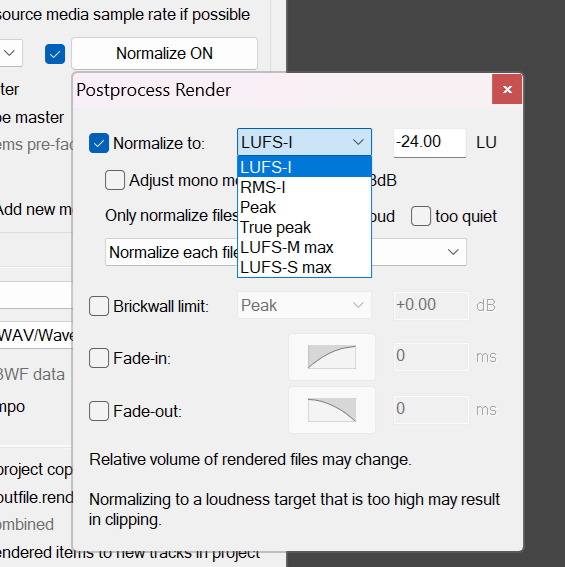This screenshot has width=565, height=567.
Task: Click the Fade-out curve shape icon
Action: click(332, 410)
